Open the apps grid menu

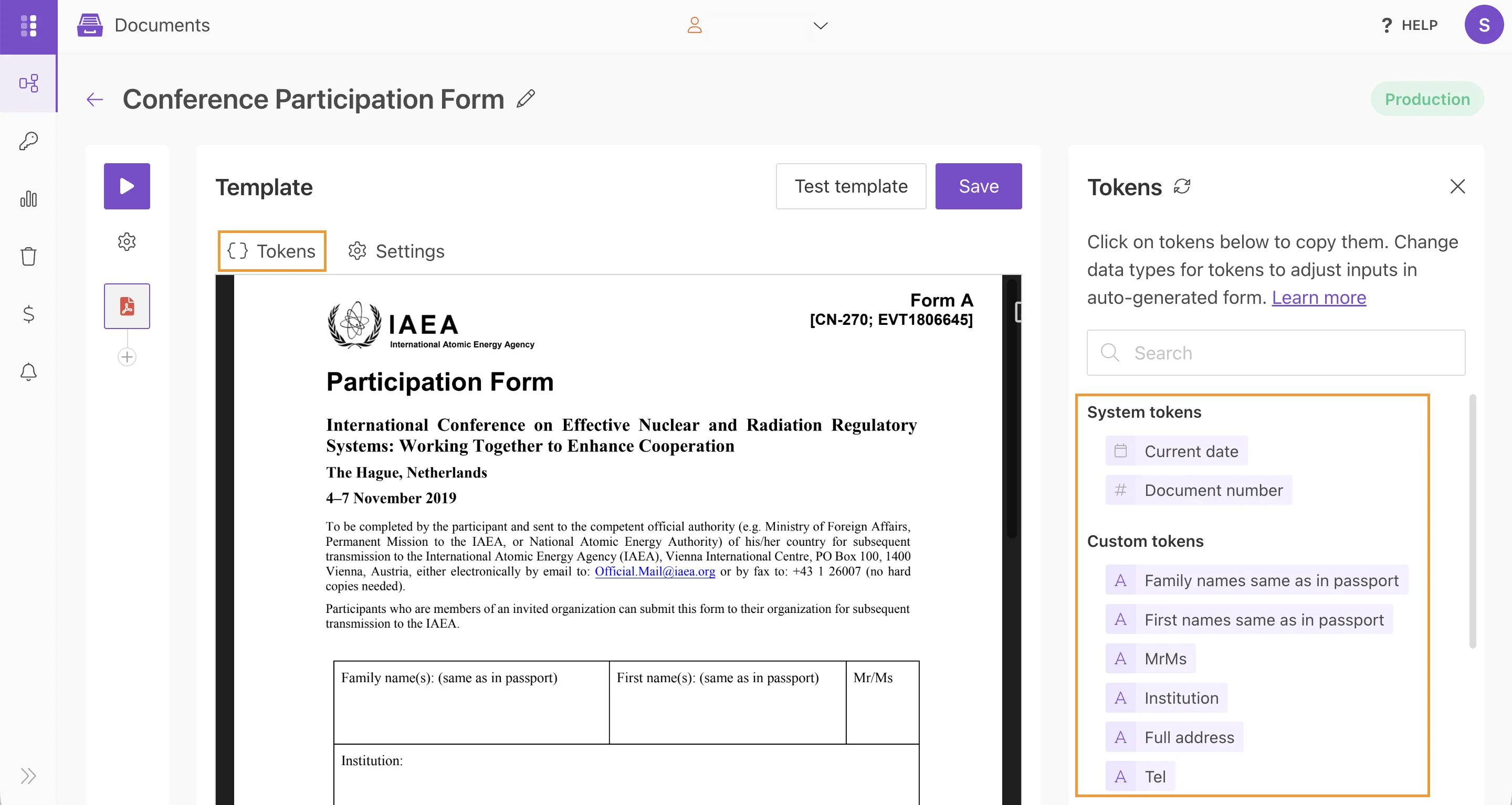[29, 26]
